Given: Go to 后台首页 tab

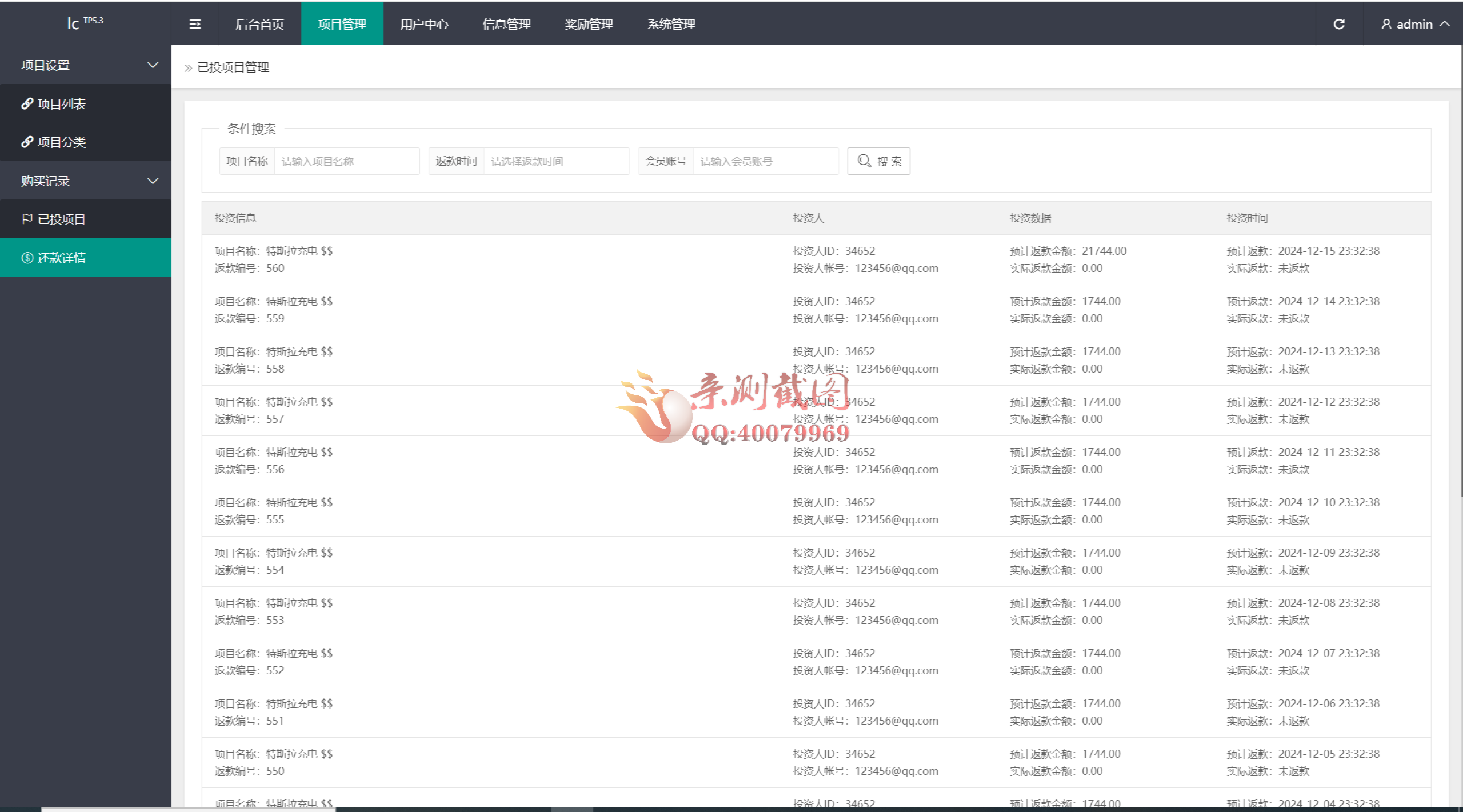Looking at the screenshot, I should 259,24.
